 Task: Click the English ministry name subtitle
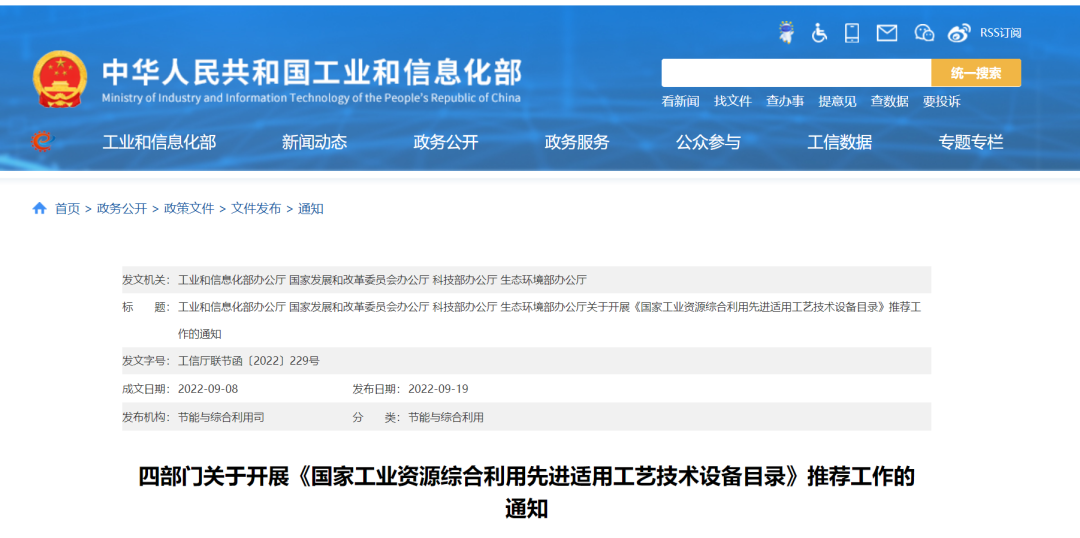click(x=311, y=98)
